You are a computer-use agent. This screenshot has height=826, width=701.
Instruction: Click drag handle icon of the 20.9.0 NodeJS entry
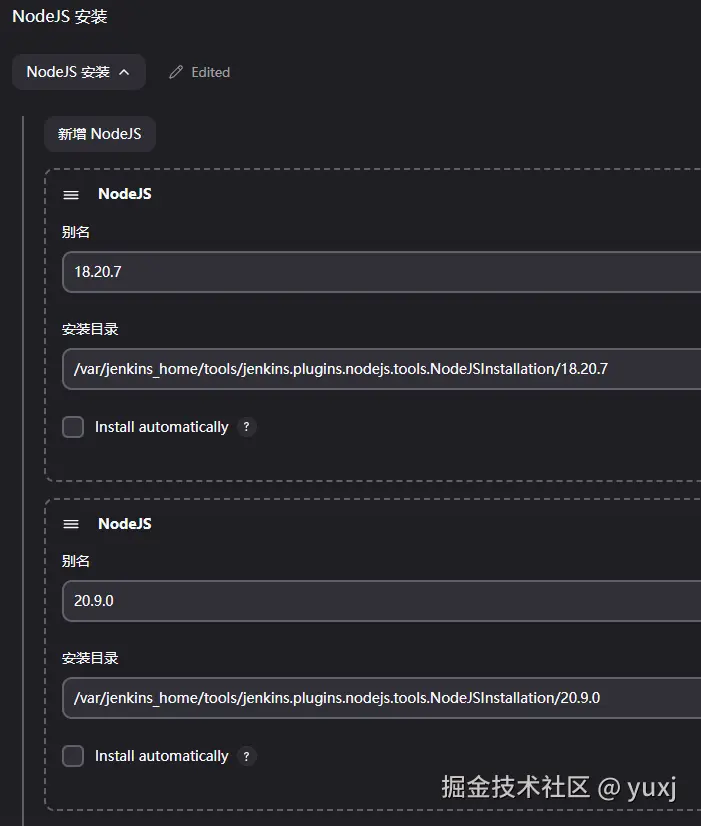pyautogui.click(x=71, y=524)
